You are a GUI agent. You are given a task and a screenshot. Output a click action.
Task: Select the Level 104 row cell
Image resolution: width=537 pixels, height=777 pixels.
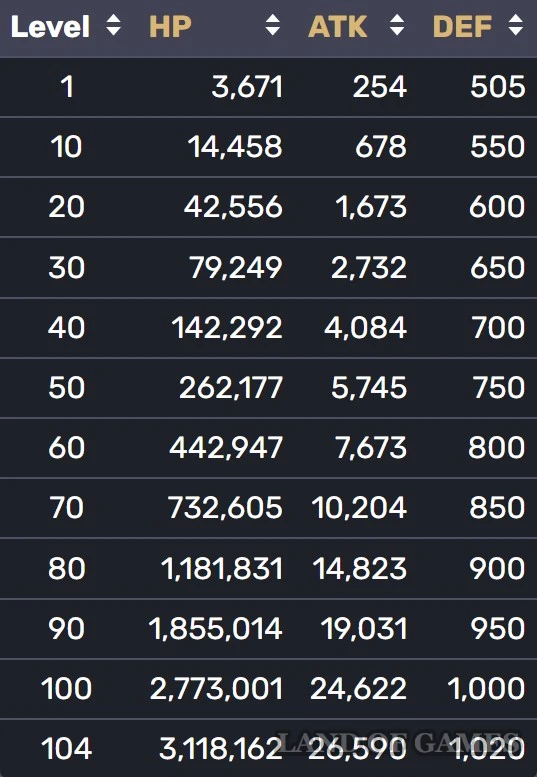tap(66, 749)
